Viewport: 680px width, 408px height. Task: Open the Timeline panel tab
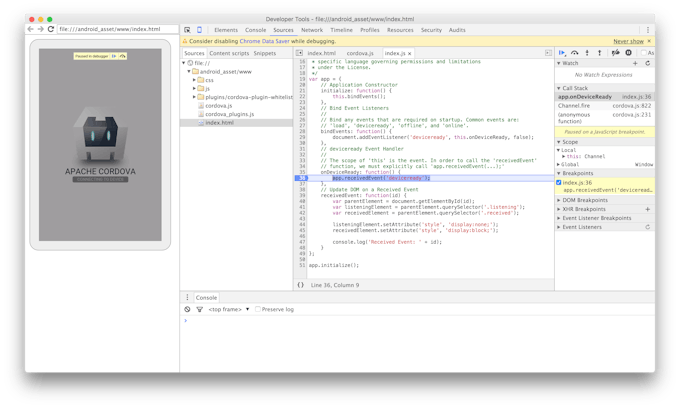pos(341,30)
